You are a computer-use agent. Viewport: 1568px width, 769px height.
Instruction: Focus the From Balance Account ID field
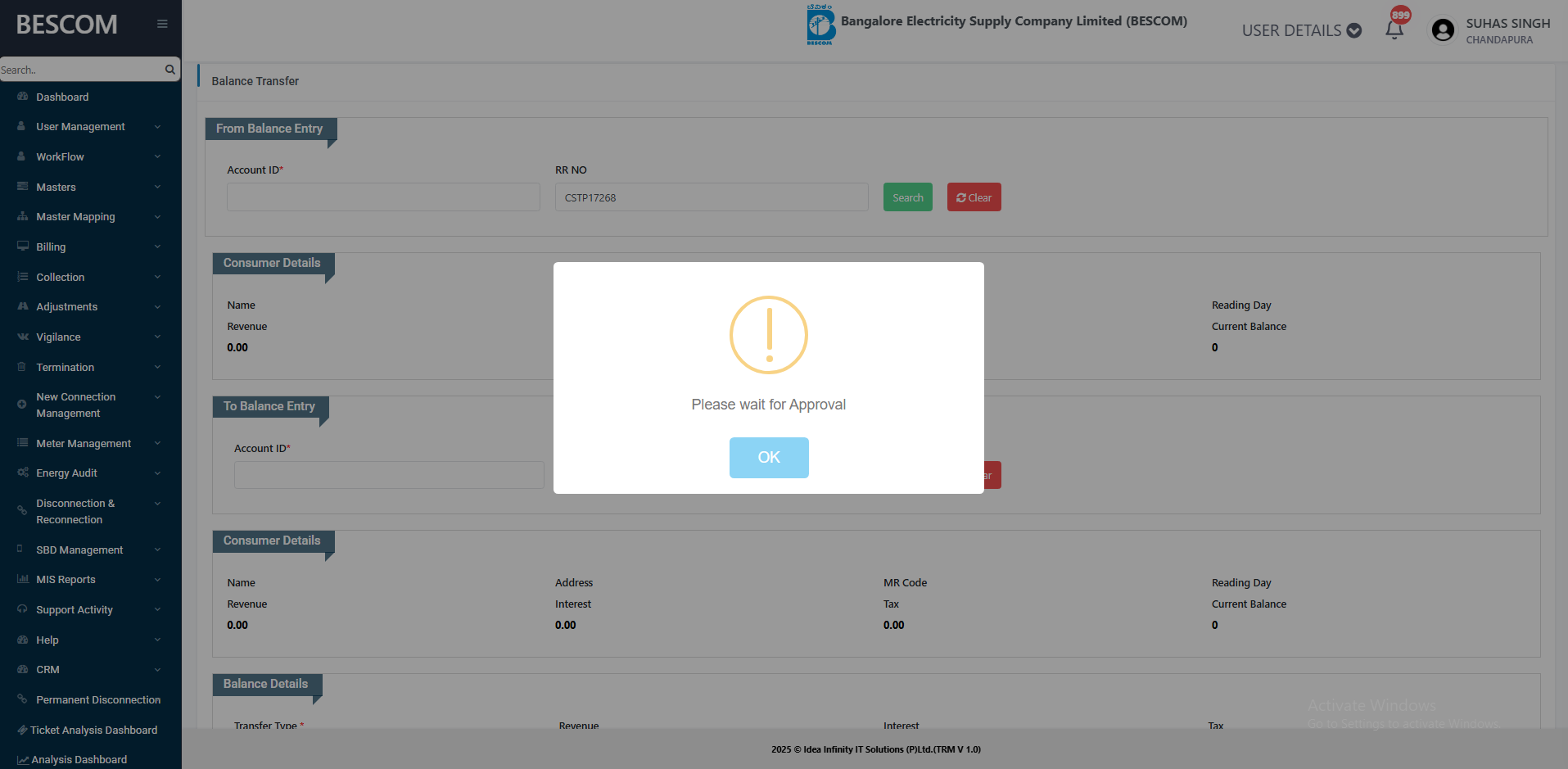[383, 197]
